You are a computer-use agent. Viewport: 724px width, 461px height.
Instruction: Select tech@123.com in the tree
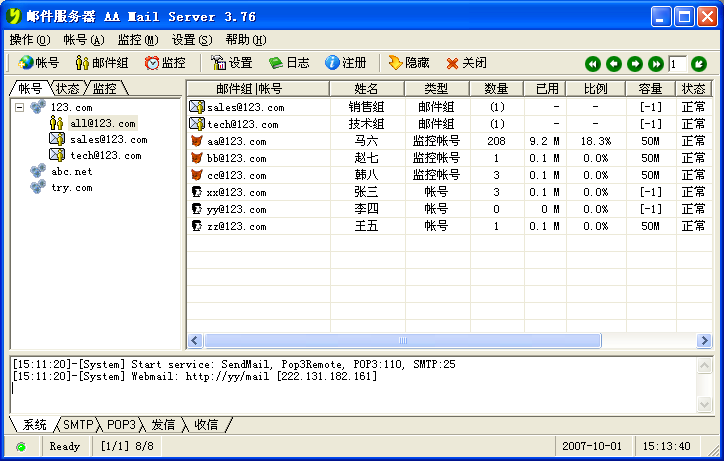106,156
